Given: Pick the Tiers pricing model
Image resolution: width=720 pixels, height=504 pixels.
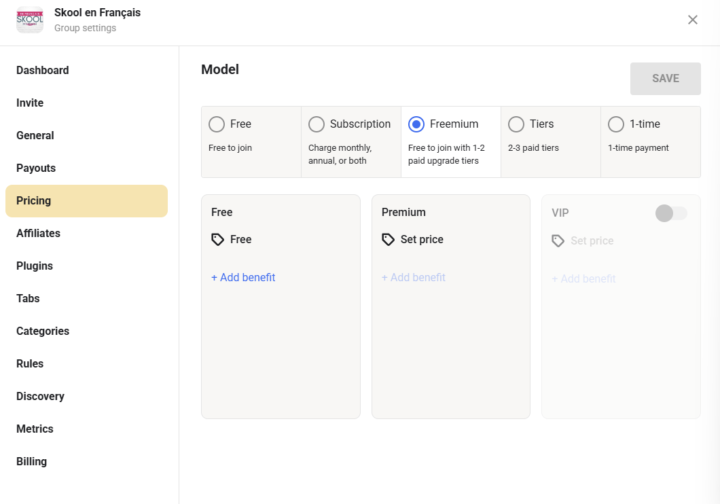Looking at the screenshot, I should tap(516, 124).
